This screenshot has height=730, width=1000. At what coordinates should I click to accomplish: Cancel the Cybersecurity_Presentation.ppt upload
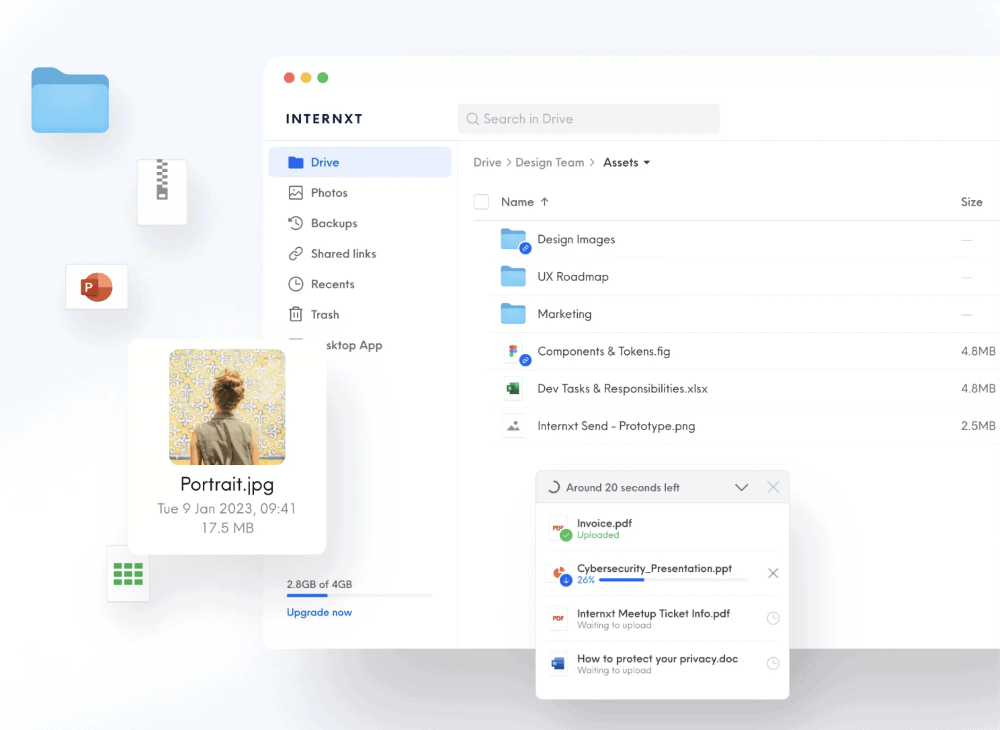773,573
